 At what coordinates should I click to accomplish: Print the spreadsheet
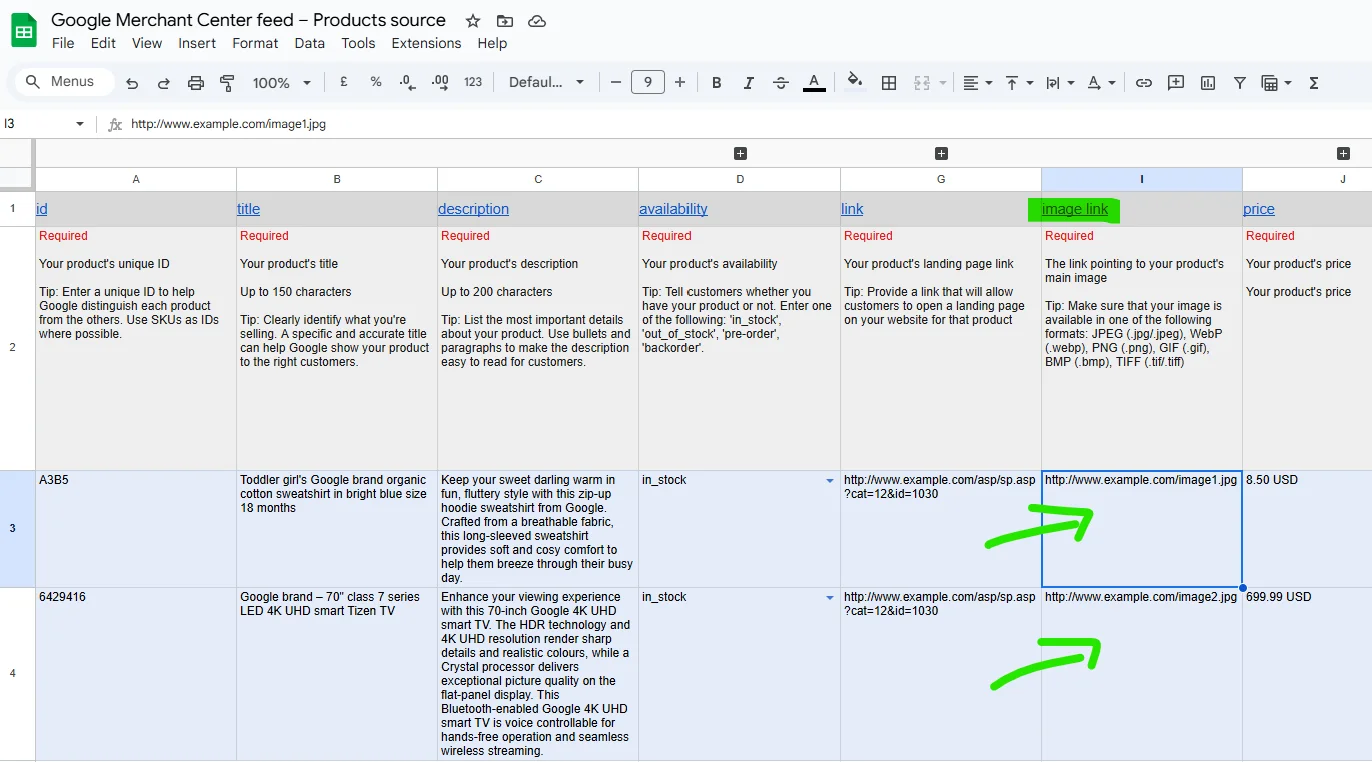(x=196, y=83)
